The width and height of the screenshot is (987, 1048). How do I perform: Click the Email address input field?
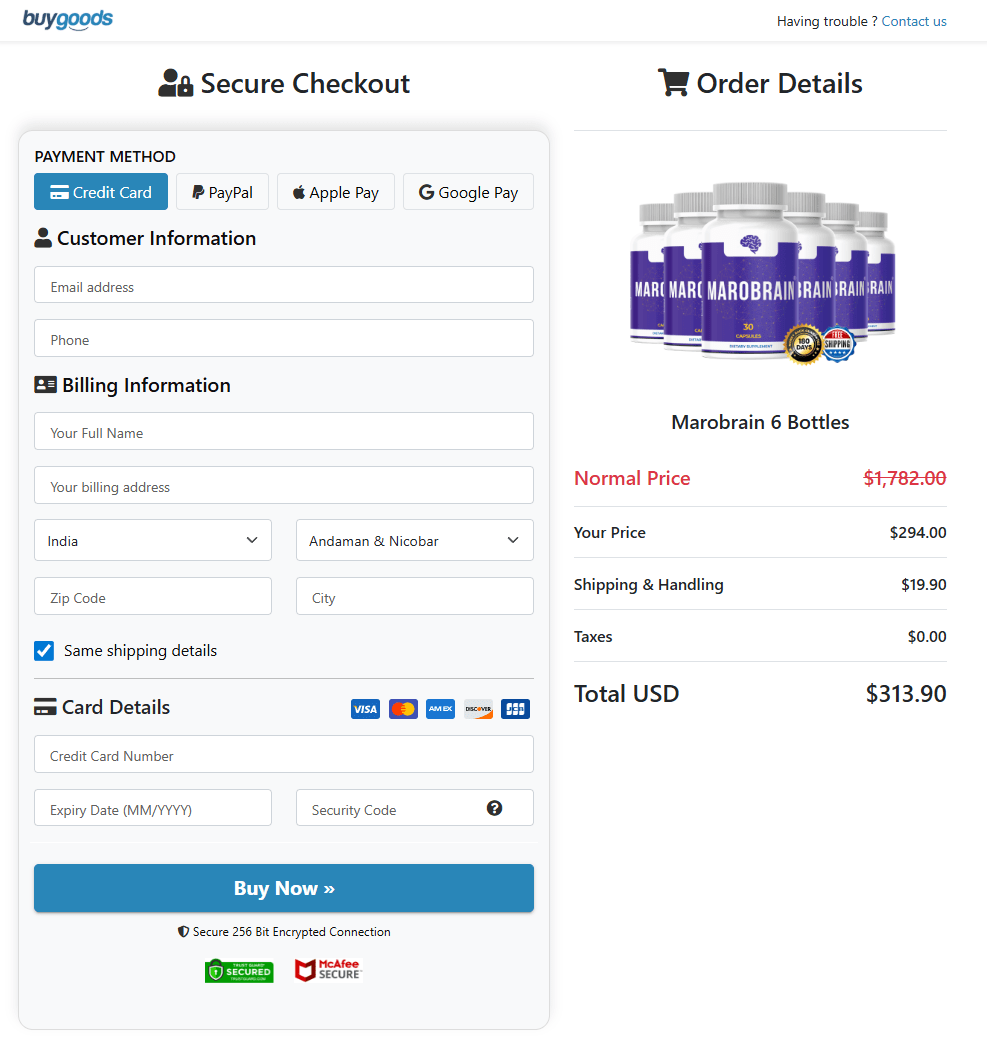pos(283,285)
